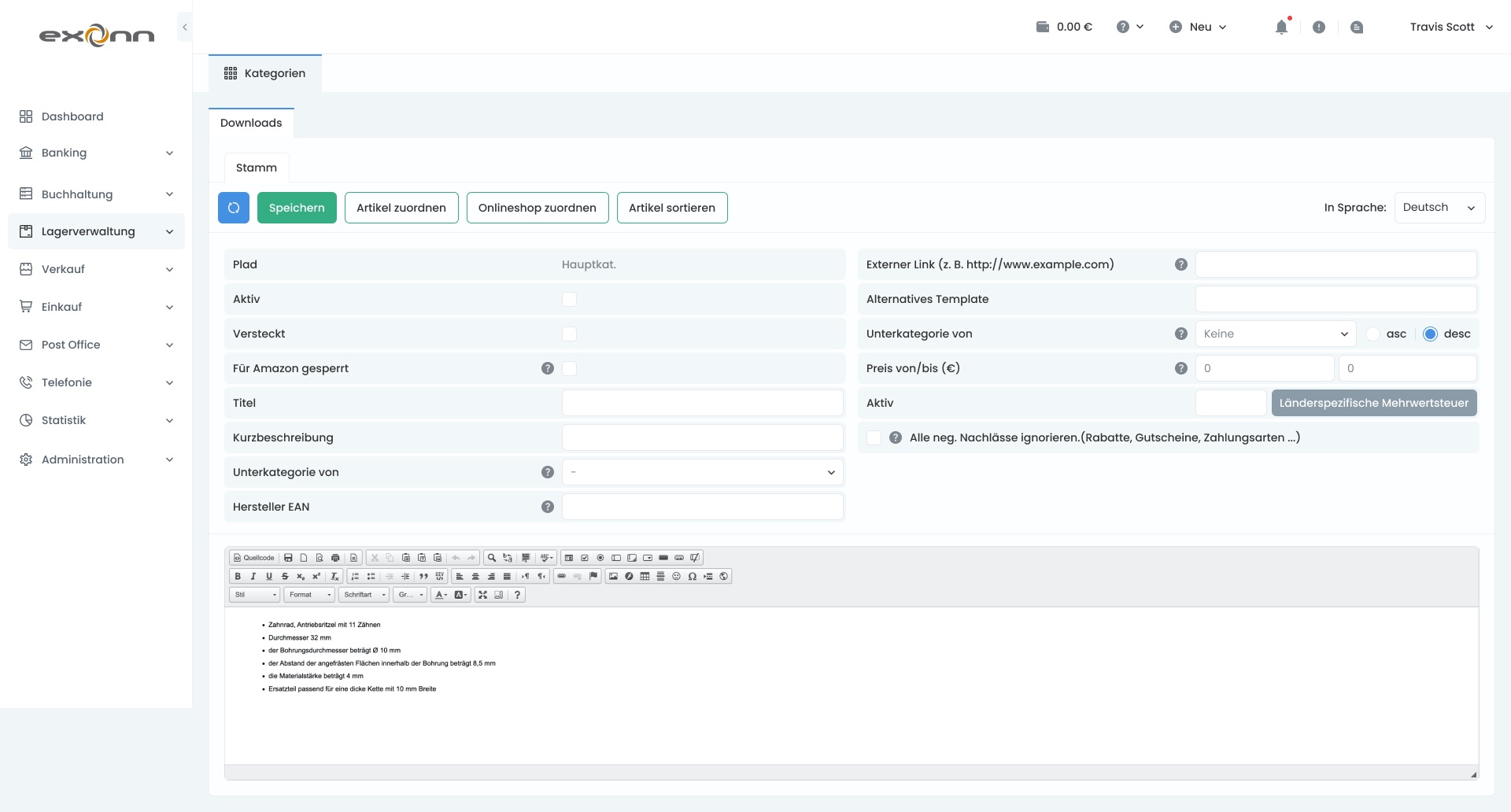
Task: Insert an image in the editor
Action: 613,576
